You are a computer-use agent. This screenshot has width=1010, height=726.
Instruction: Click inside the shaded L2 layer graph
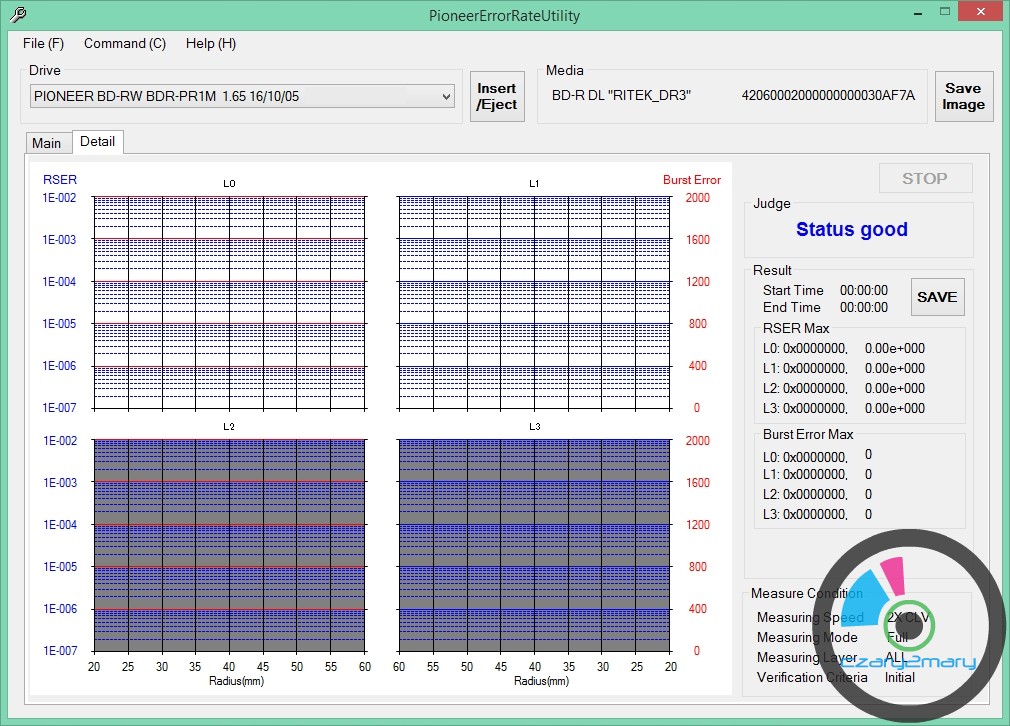pyautogui.click(x=229, y=545)
